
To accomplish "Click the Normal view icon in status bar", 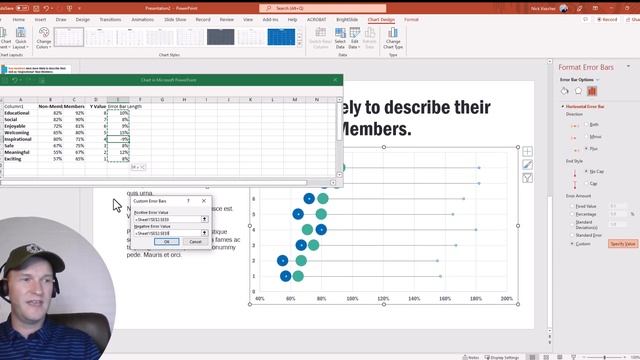I will (532, 357).
